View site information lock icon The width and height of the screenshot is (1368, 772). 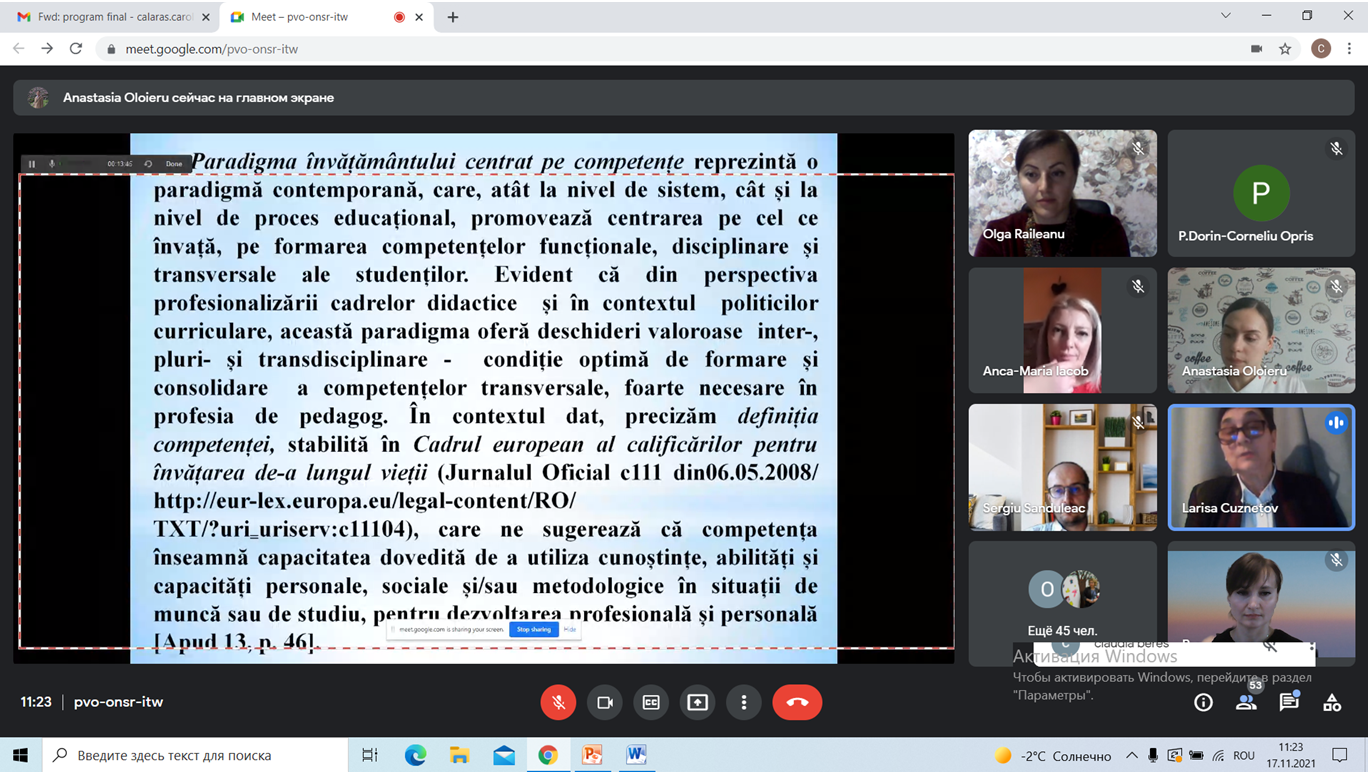click(111, 49)
